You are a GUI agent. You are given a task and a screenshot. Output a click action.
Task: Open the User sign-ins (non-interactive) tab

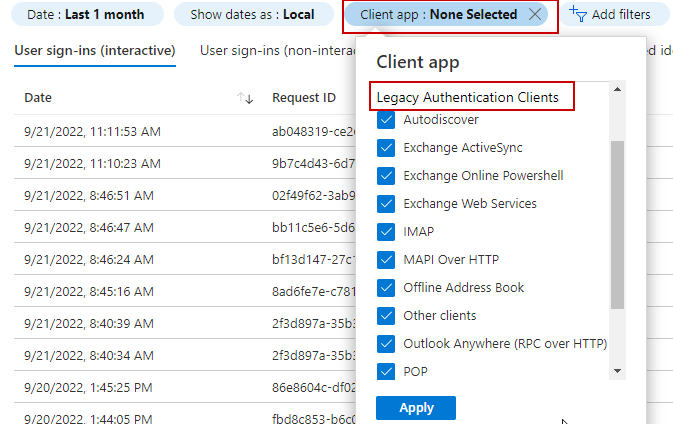275,51
